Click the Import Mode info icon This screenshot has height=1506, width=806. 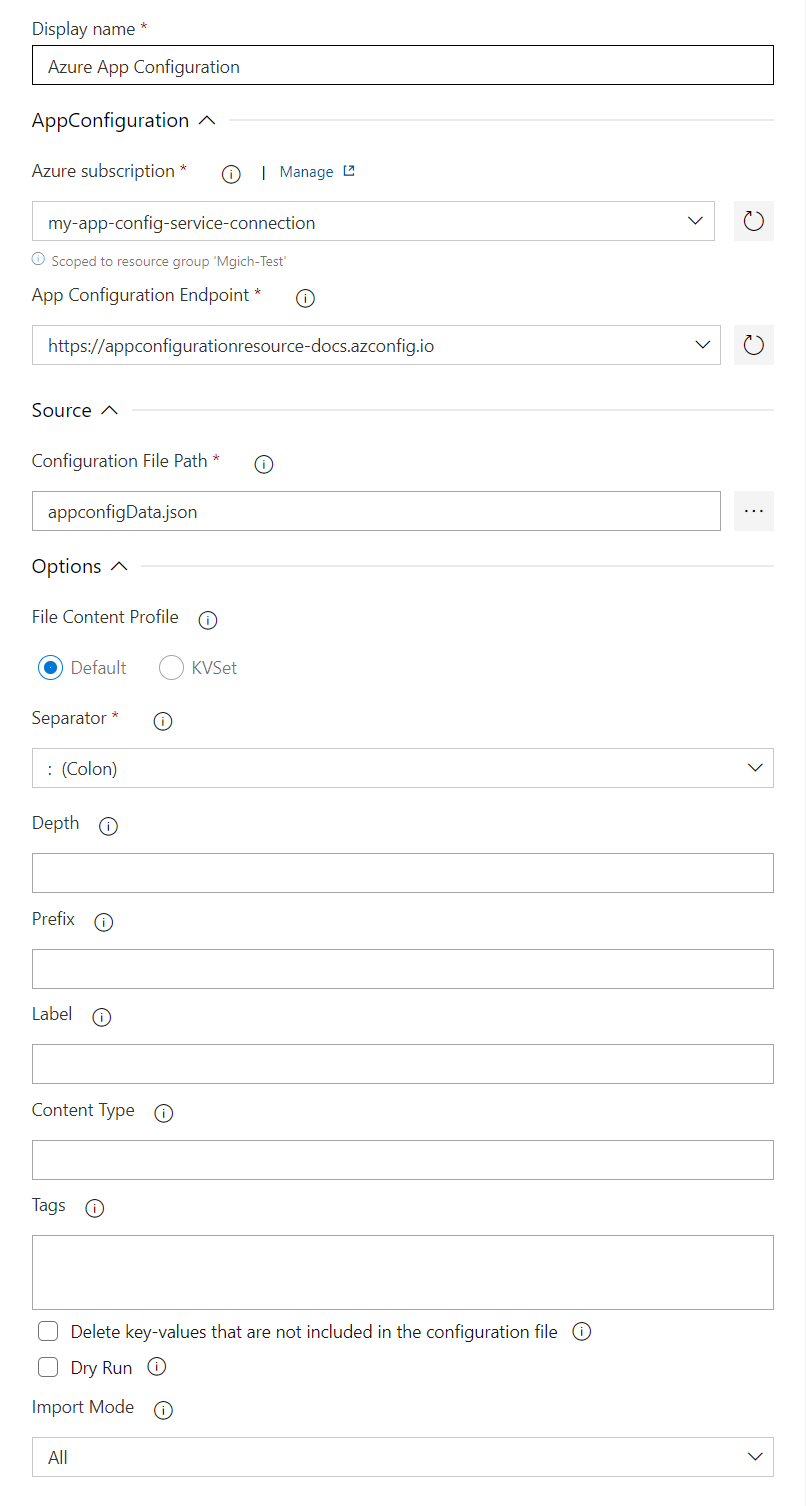(162, 1409)
